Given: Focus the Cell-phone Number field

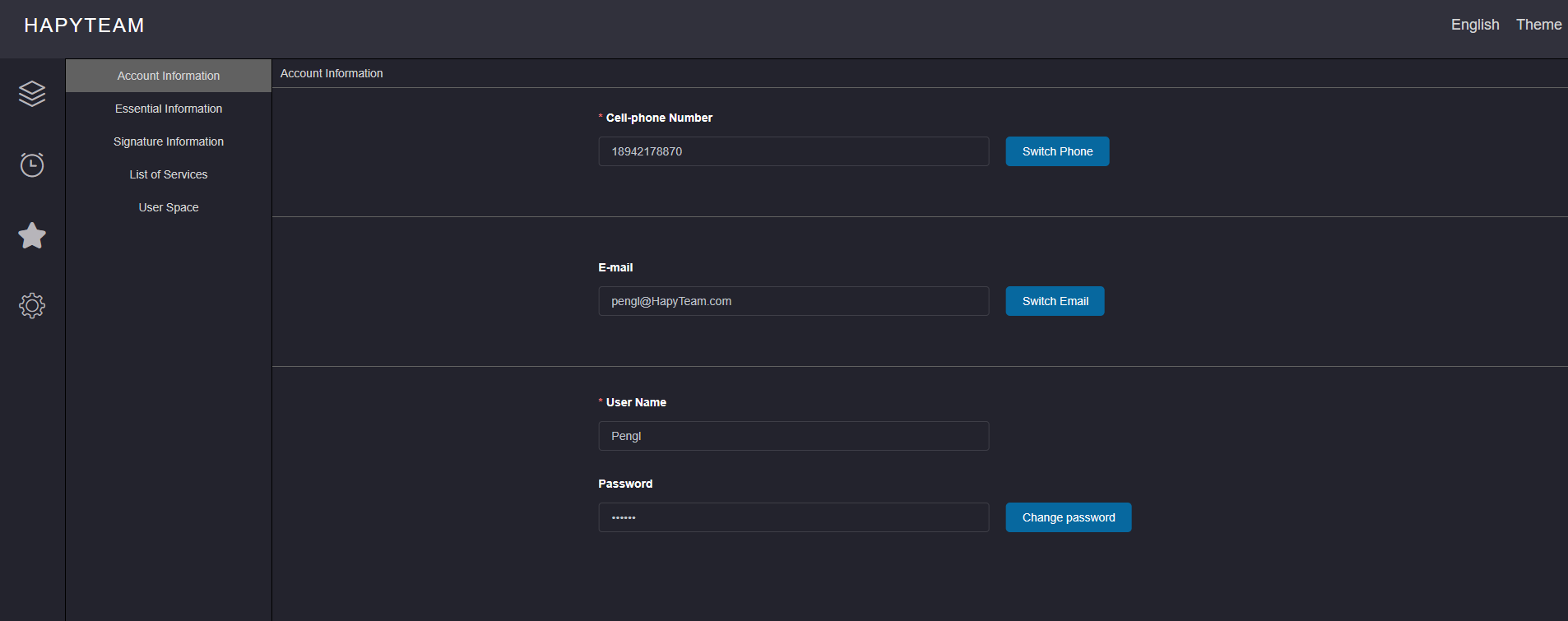Looking at the screenshot, I should (794, 151).
